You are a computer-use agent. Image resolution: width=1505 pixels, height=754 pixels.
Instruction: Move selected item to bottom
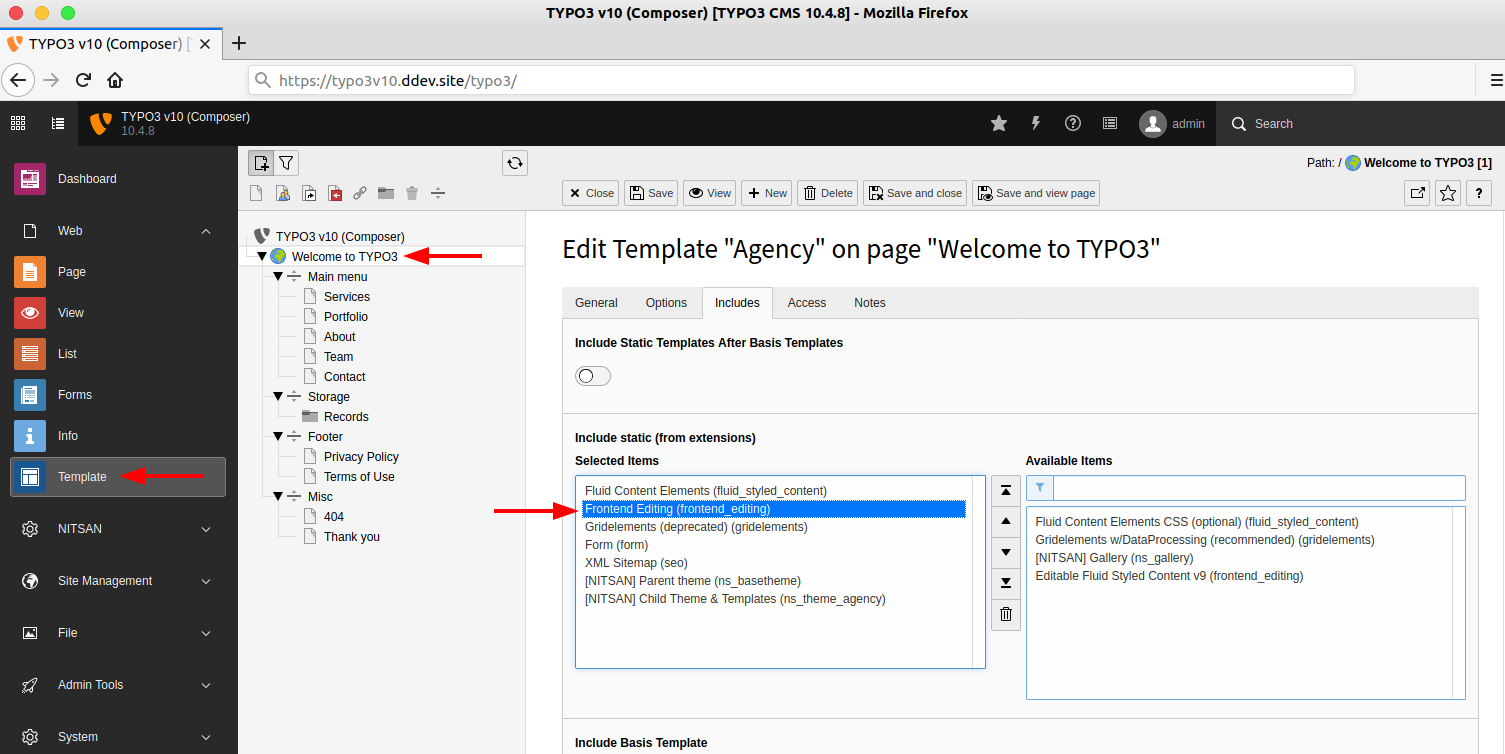(x=1006, y=583)
